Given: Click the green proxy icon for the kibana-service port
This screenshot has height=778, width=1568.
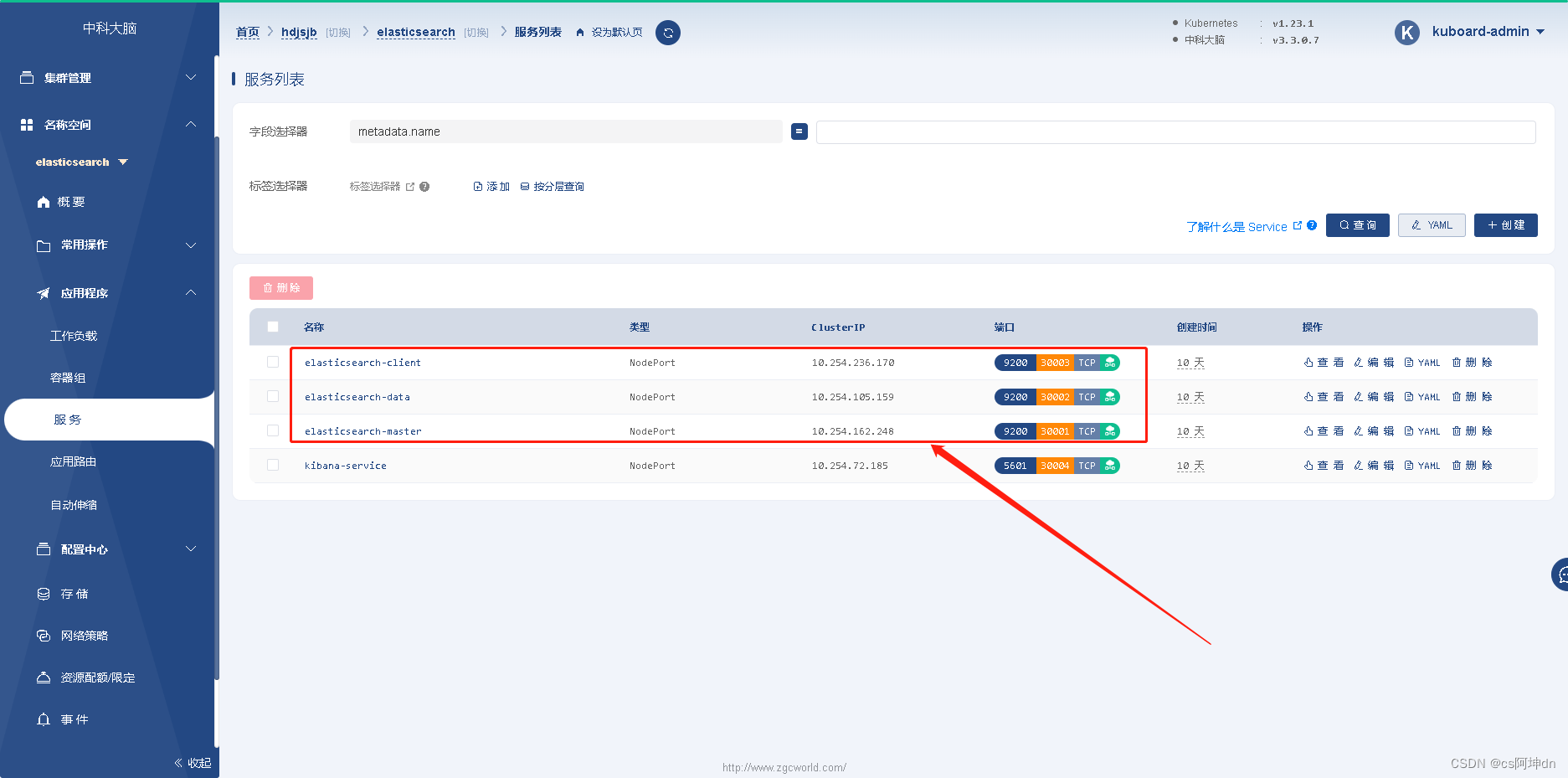Looking at the screenshot, I should tap(1110, 466).
